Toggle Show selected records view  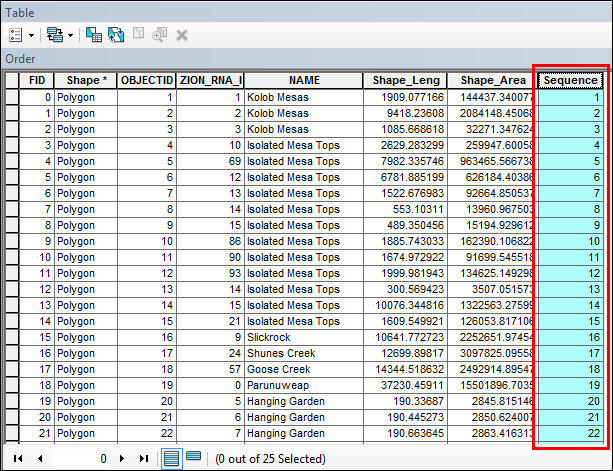point(194,456)
